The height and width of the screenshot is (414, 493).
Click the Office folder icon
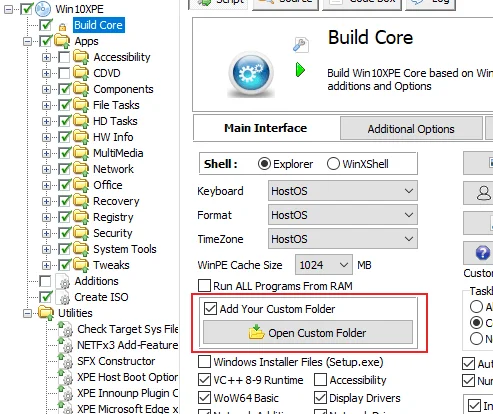(81, 185)
